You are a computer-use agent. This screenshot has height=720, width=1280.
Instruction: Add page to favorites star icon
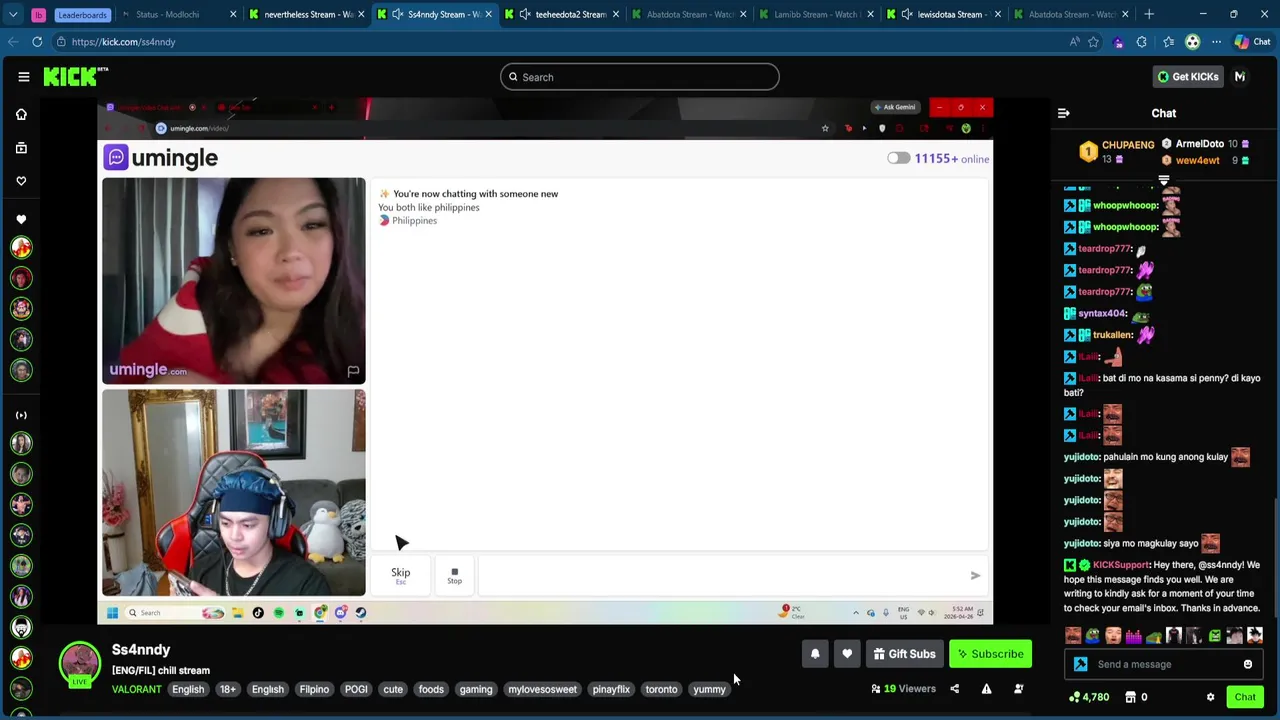pyautogui.click(x=1093, y=42)
